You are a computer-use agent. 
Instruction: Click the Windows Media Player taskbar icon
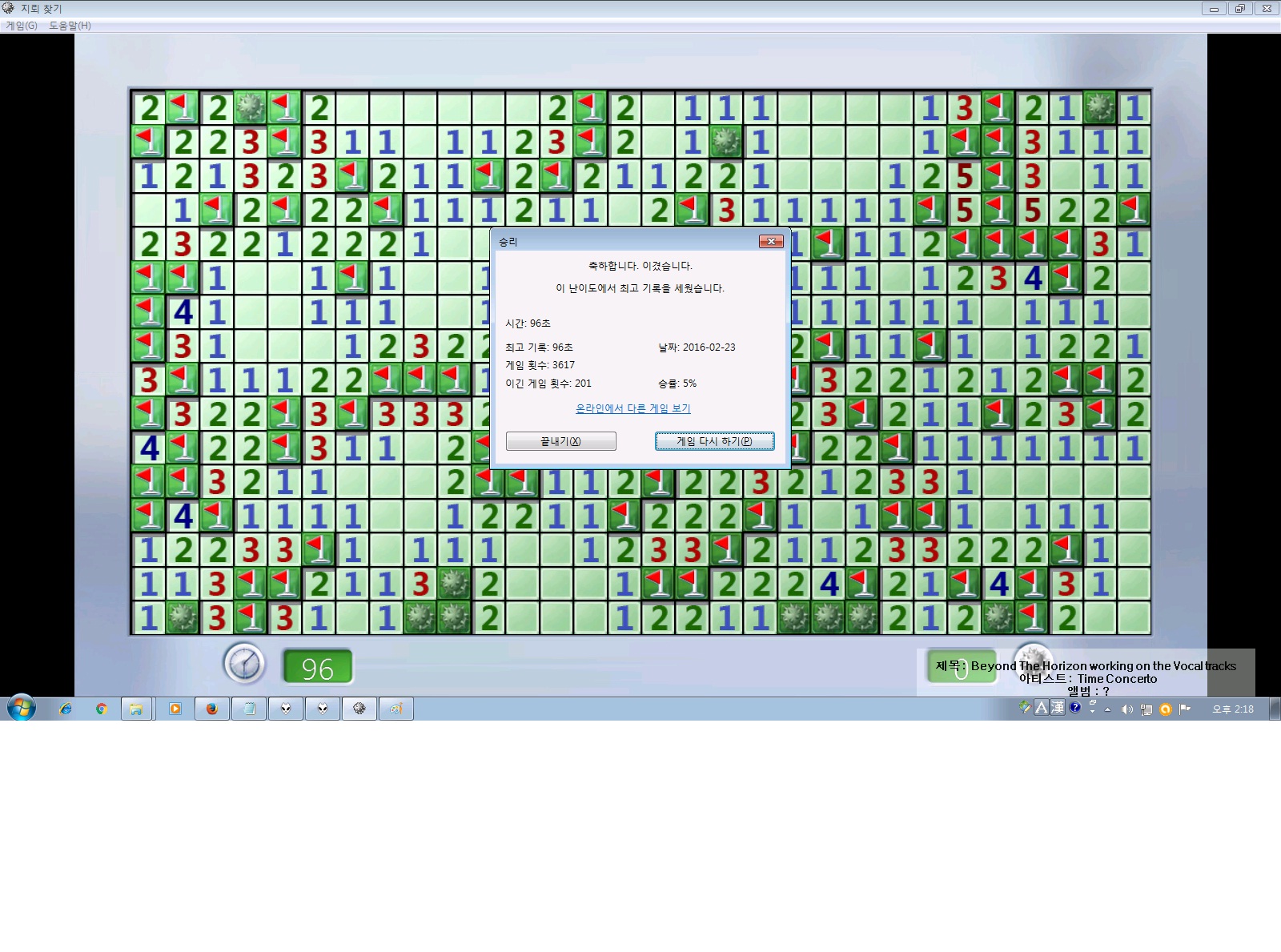coord(175,709)
